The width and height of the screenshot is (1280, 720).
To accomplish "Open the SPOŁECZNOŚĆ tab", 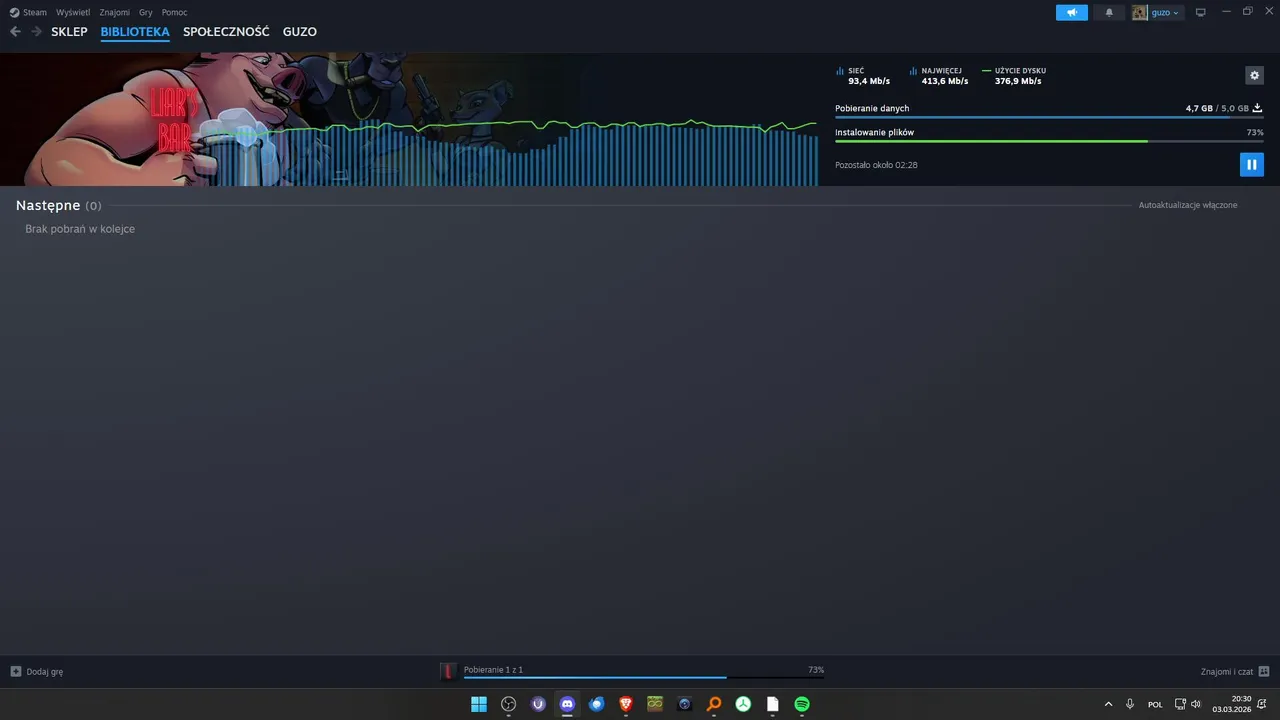I will tap(226, 32).
